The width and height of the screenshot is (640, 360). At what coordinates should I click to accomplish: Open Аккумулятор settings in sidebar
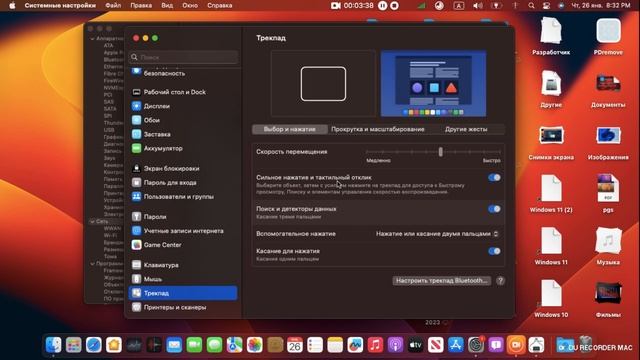(183, 148)
